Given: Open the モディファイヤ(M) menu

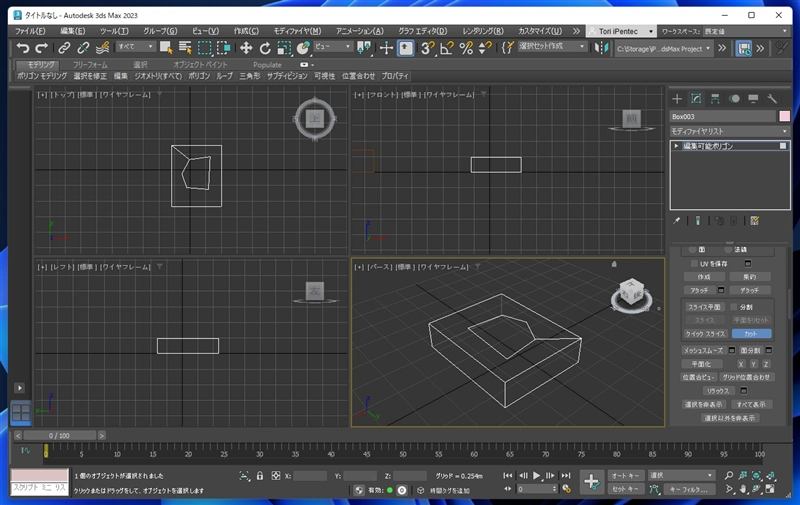Looking at the screenshot, I should (x=297, y=31).
